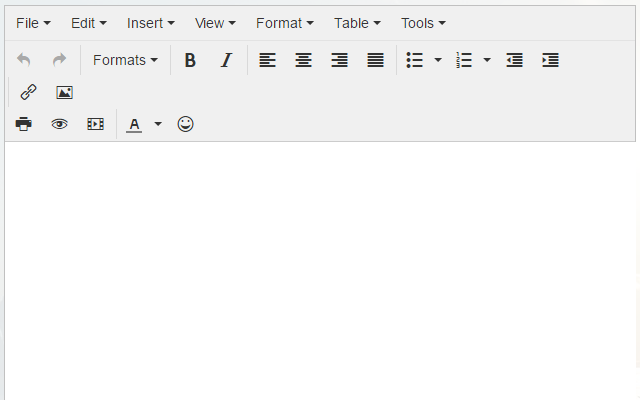Open bullet list style dropdown arrow
The image size is (640, 400).
(x=438, y=60)
